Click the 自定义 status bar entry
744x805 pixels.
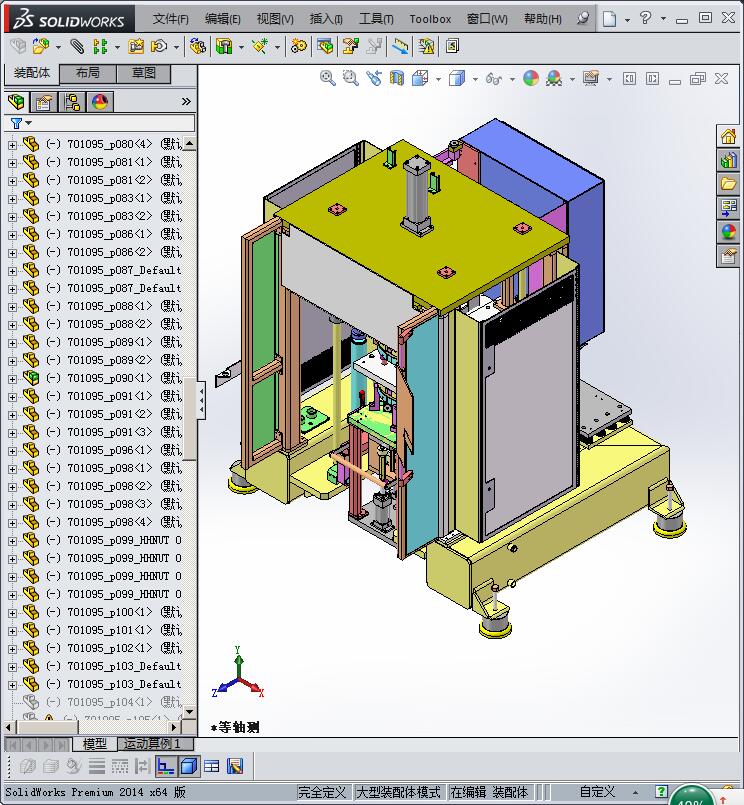click(597, 792)
